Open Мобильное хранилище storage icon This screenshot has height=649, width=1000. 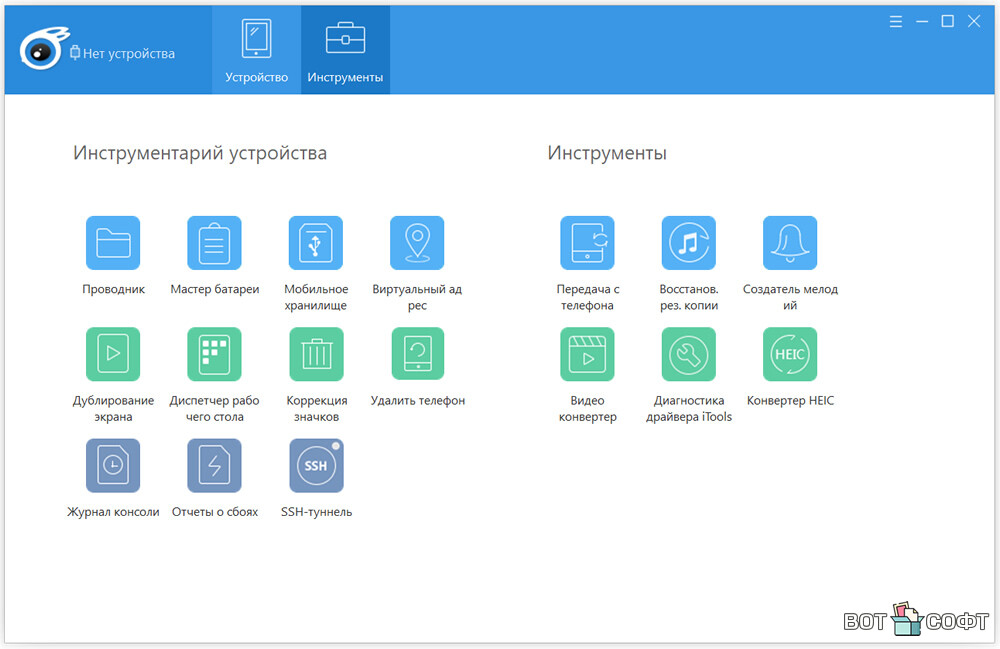(x=316, y=243)
